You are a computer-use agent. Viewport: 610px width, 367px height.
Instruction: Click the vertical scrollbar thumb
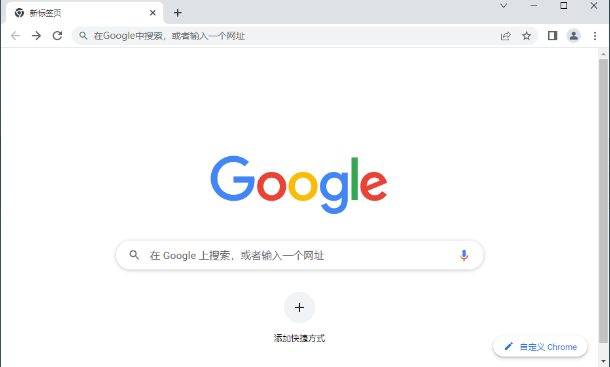click(x=603, y=201)
